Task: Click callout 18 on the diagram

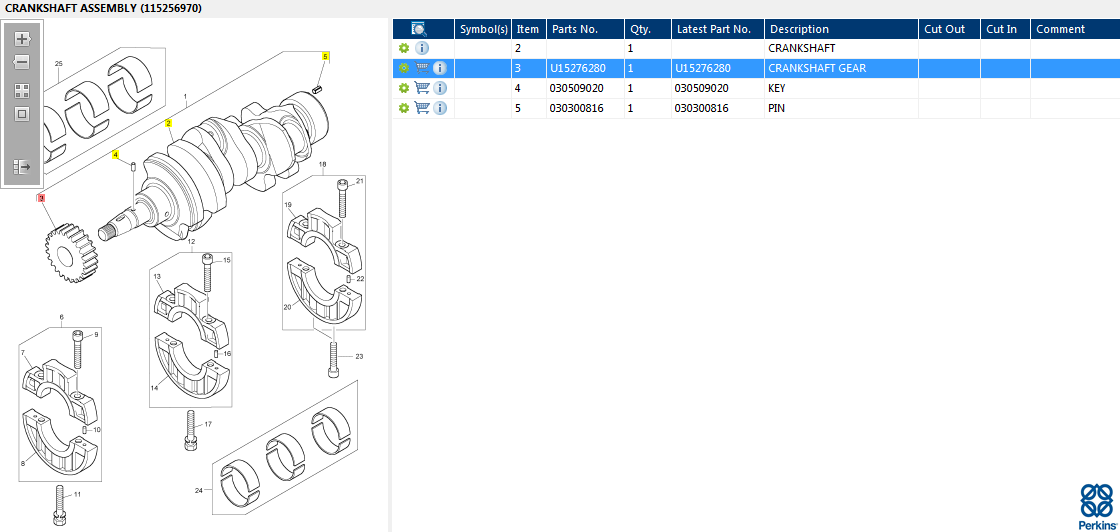Action: (x=322, y=164)
